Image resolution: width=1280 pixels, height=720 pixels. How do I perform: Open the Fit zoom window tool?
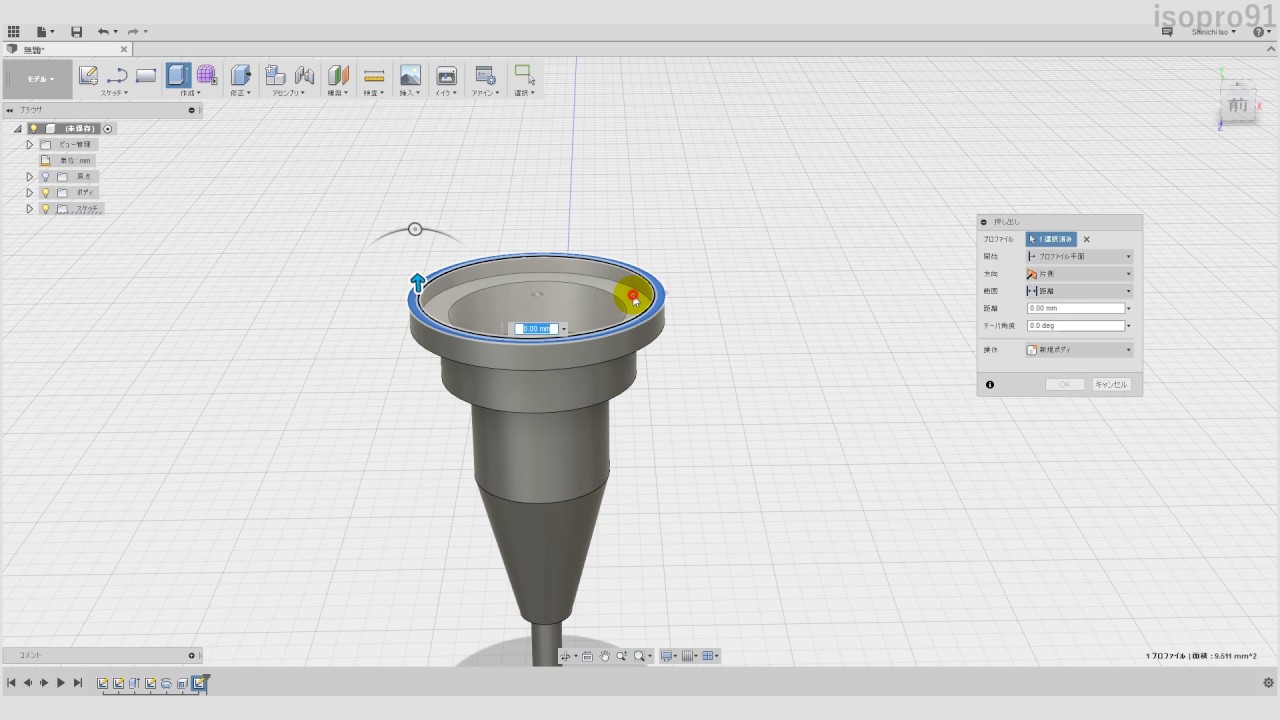[641, 656]
